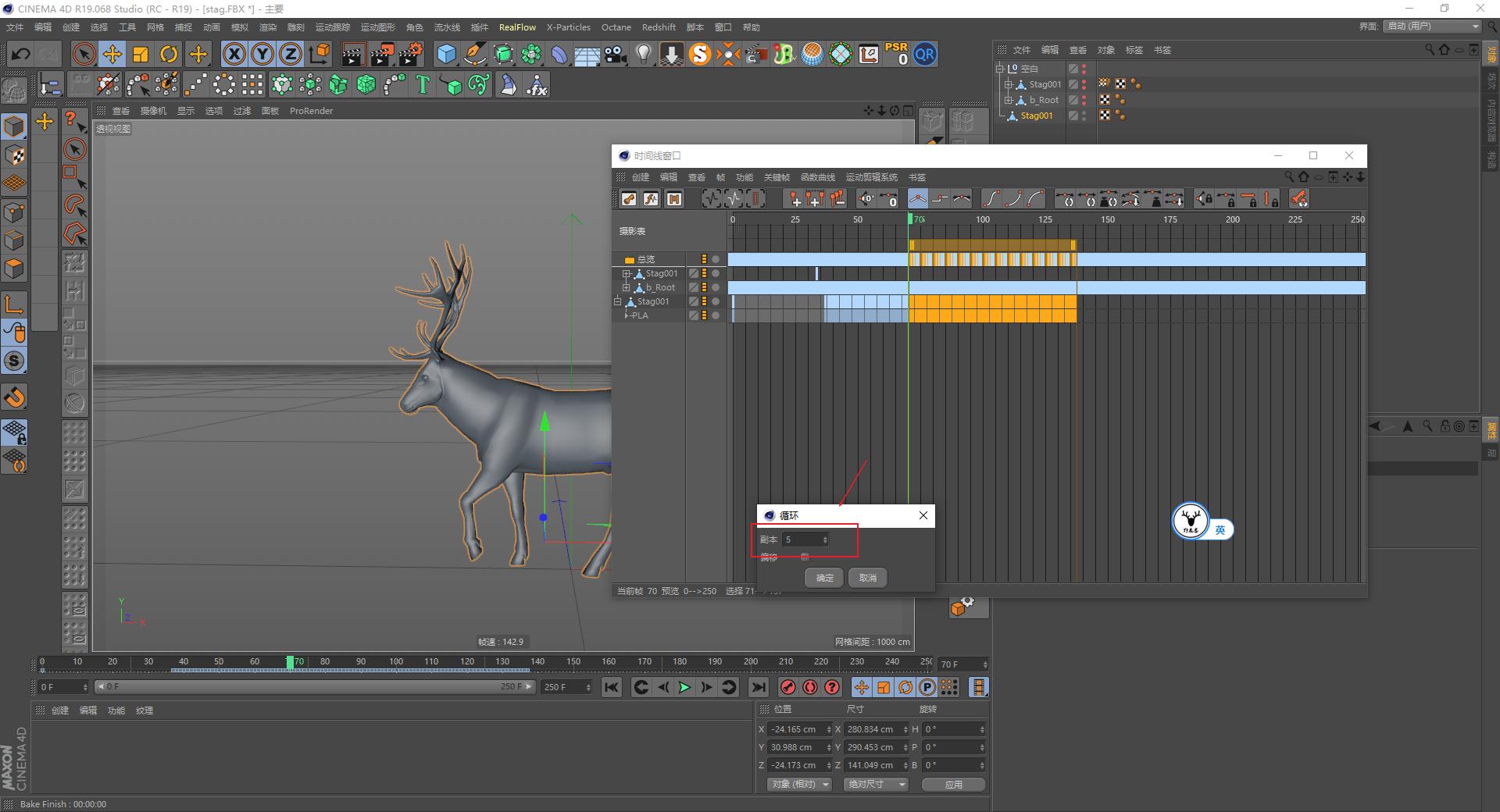
Task: Toggle the X axis lock
Action: [234, 54]
